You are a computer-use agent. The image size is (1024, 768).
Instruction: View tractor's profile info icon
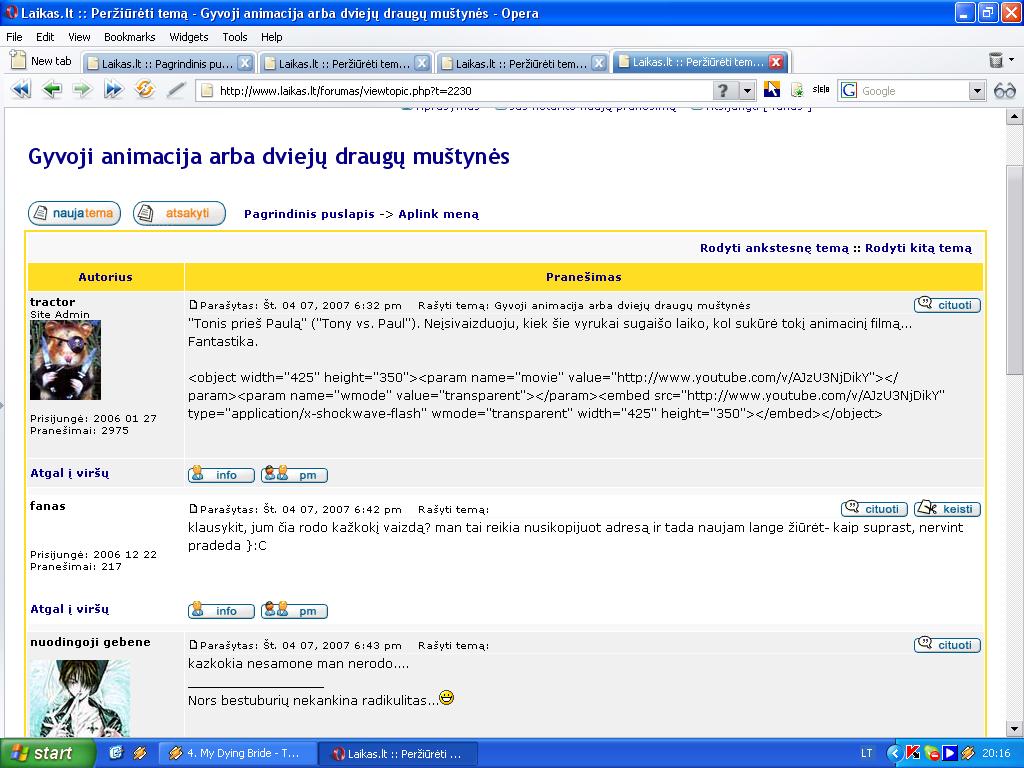[221, 475]
